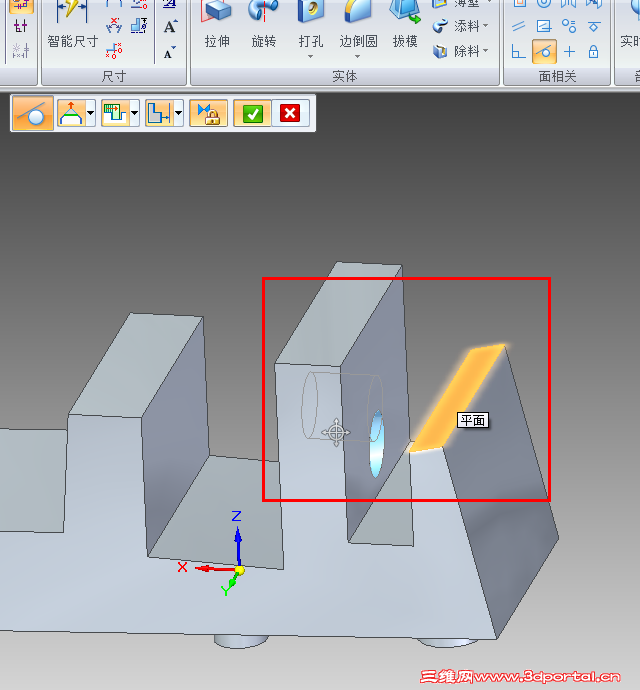Image resolution: width=640 pixels, height=690 pixels.
Task: Select the perpendicular face relationship icon
Action: [519, 51]
